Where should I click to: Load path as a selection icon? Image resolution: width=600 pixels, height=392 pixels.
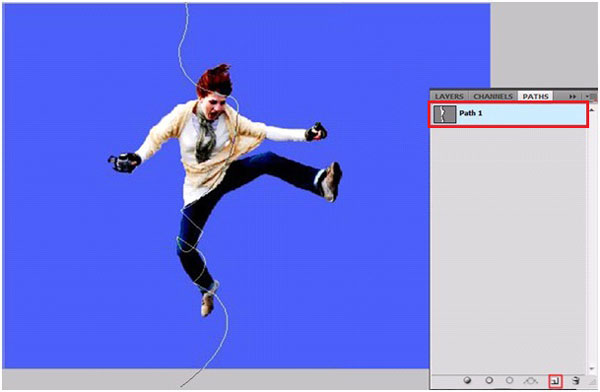coord(509,381)
